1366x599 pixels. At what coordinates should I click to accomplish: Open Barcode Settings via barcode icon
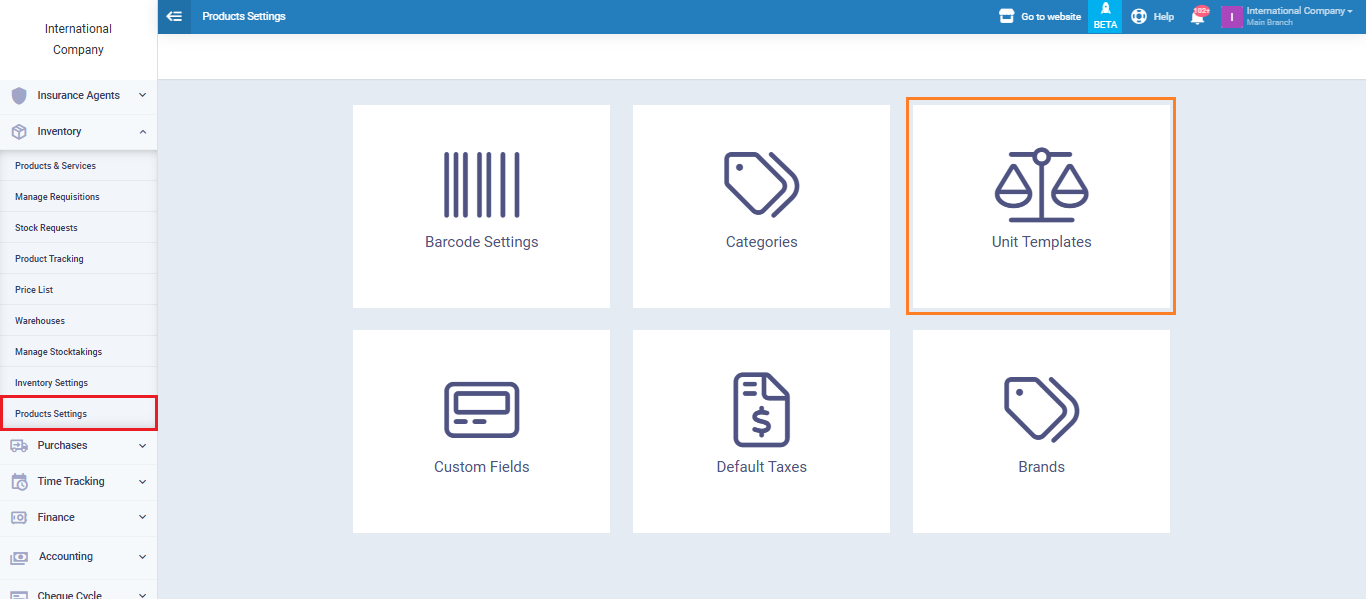tap(481, 184)
